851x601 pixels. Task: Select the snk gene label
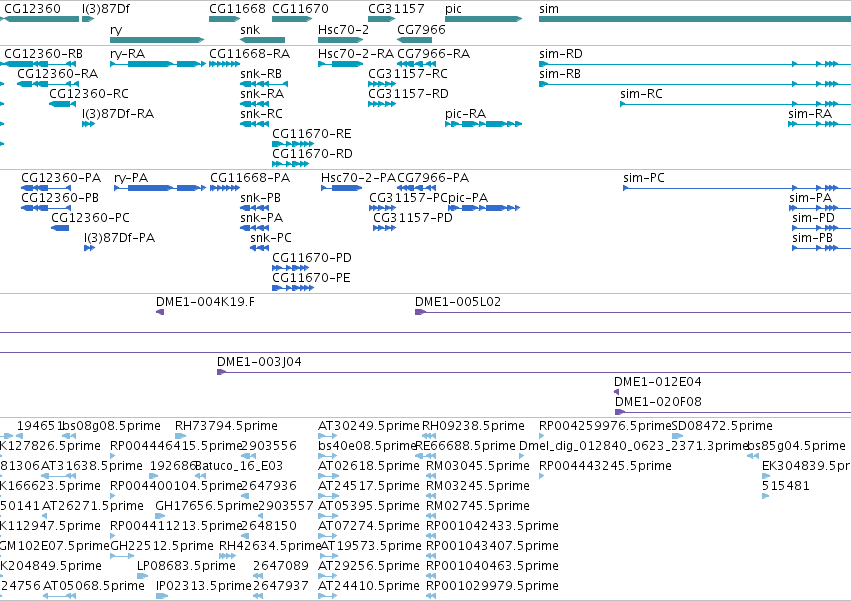(250, 30)
